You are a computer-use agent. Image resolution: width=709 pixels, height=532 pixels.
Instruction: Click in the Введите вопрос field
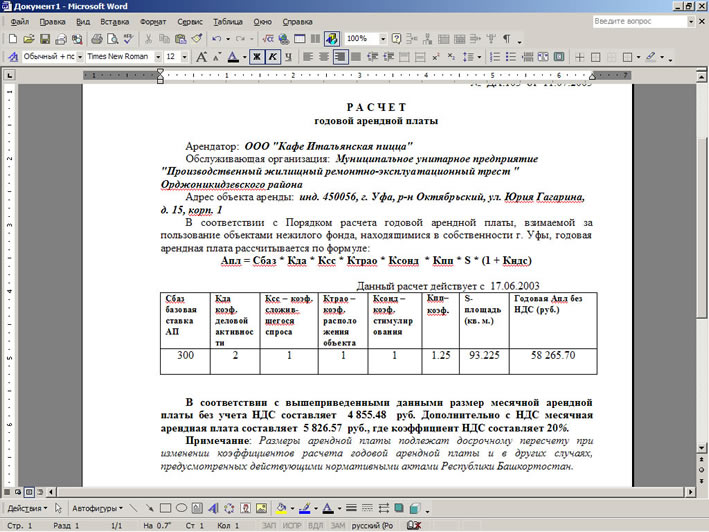point(640,21)
